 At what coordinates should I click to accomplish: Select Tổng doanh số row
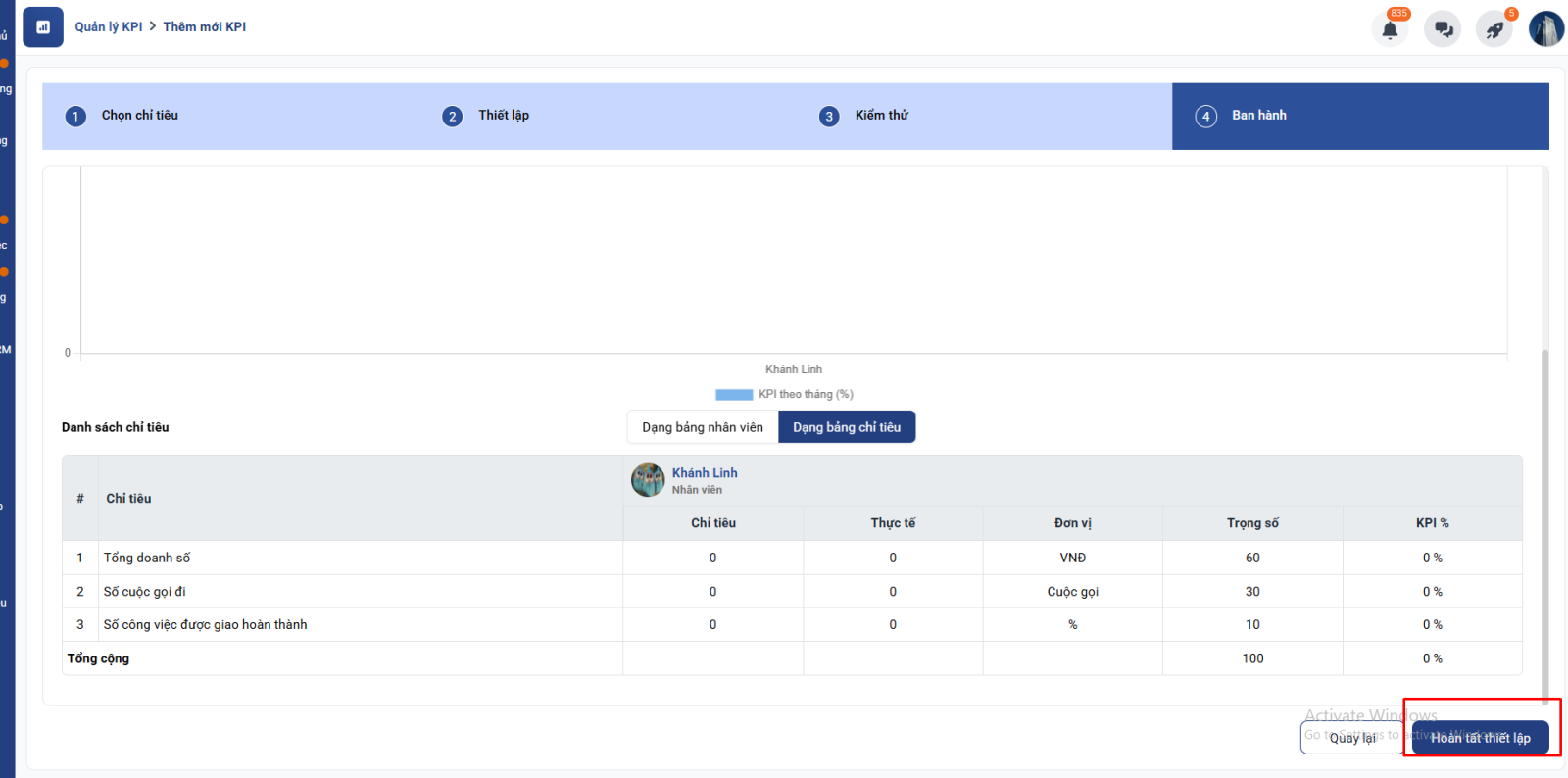[x=147, y=558]
